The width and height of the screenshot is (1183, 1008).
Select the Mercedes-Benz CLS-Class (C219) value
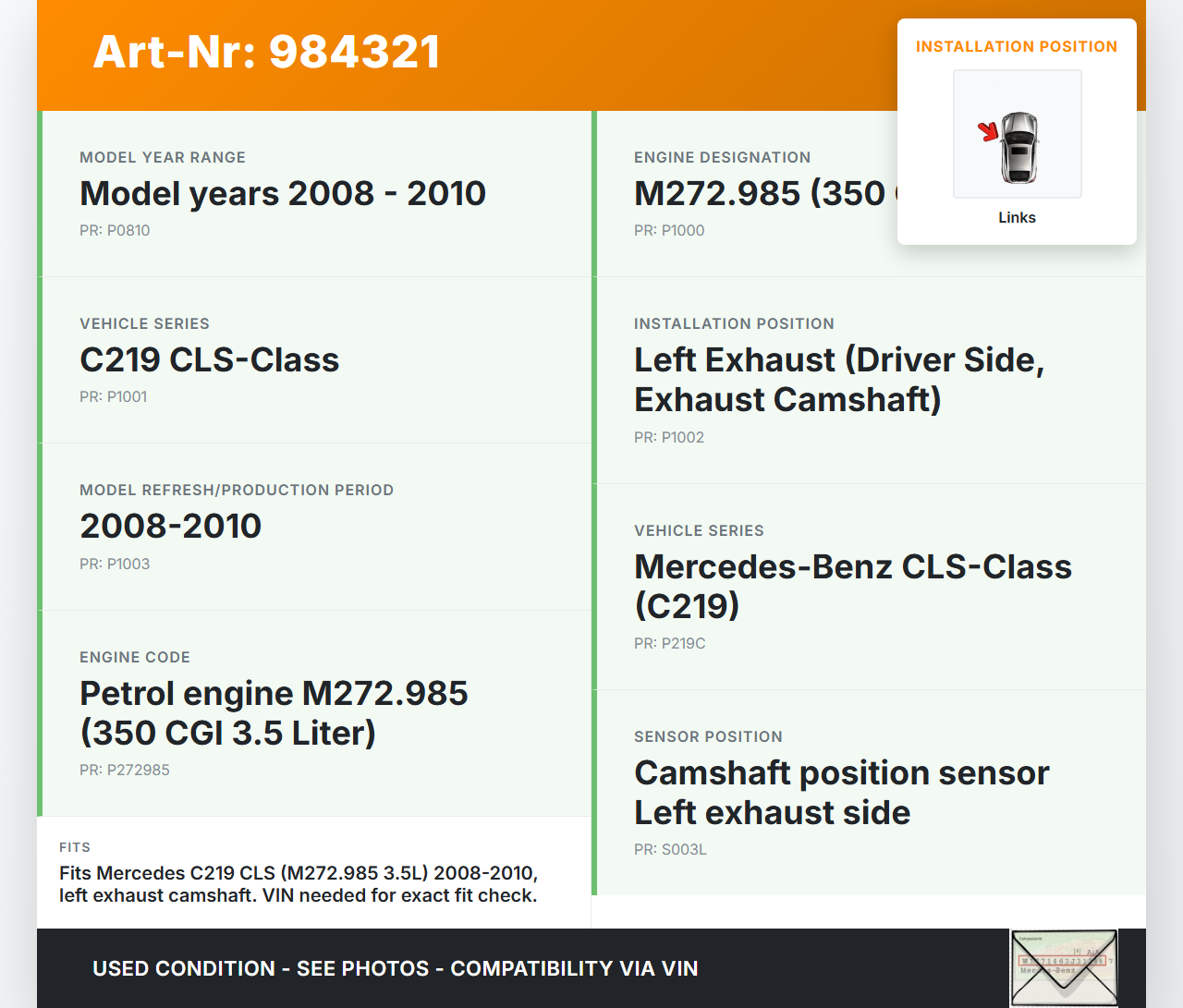click(x=853, y=586)
